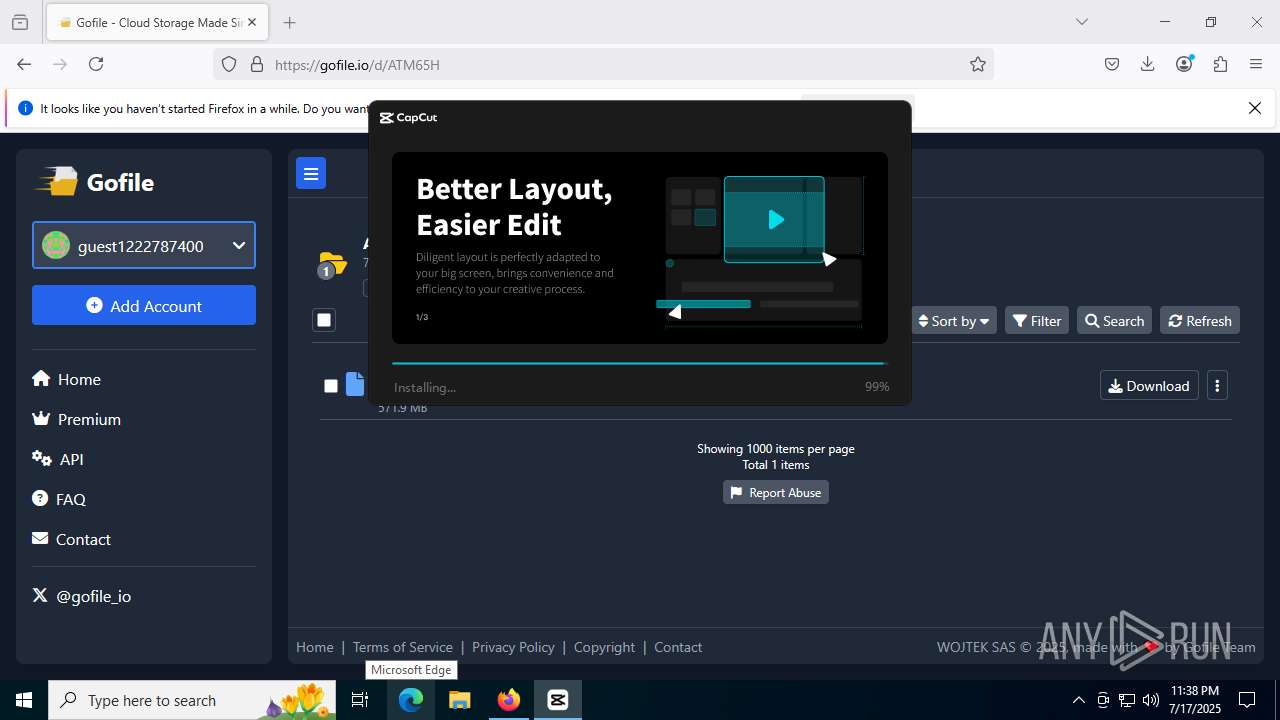Open Firefox View icon at tab bar start
Image resolution: width=1280 pixels, height=720 pixels.
click(x=20, y=22)
